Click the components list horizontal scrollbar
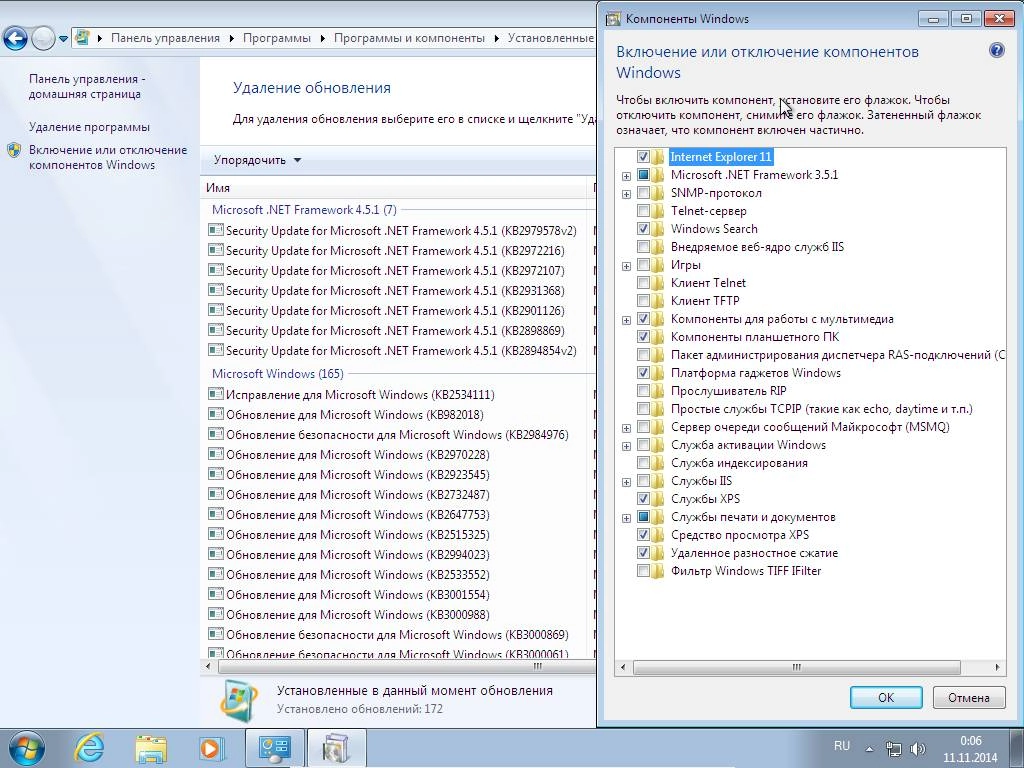 796,667
